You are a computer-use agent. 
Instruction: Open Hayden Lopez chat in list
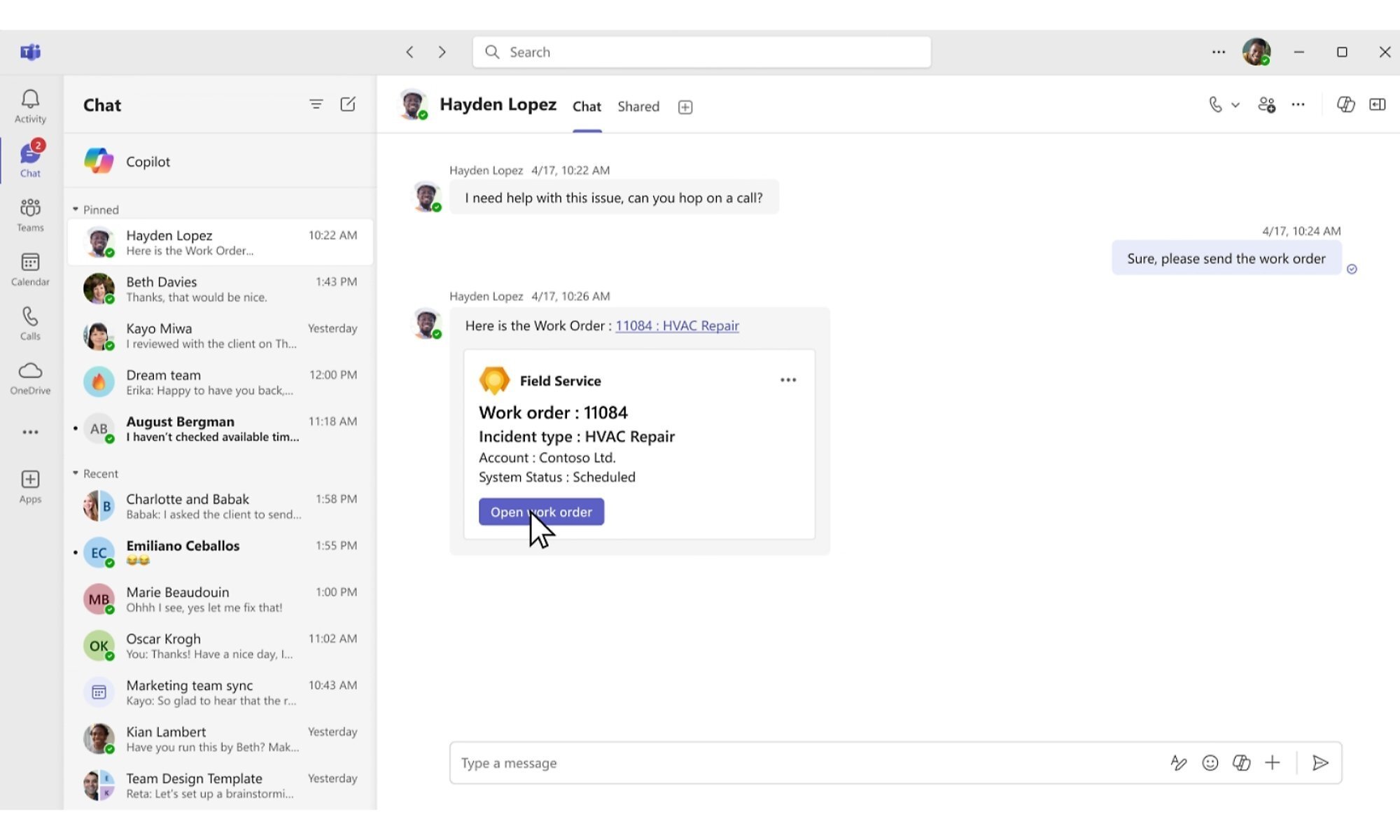tap(220, 242)
